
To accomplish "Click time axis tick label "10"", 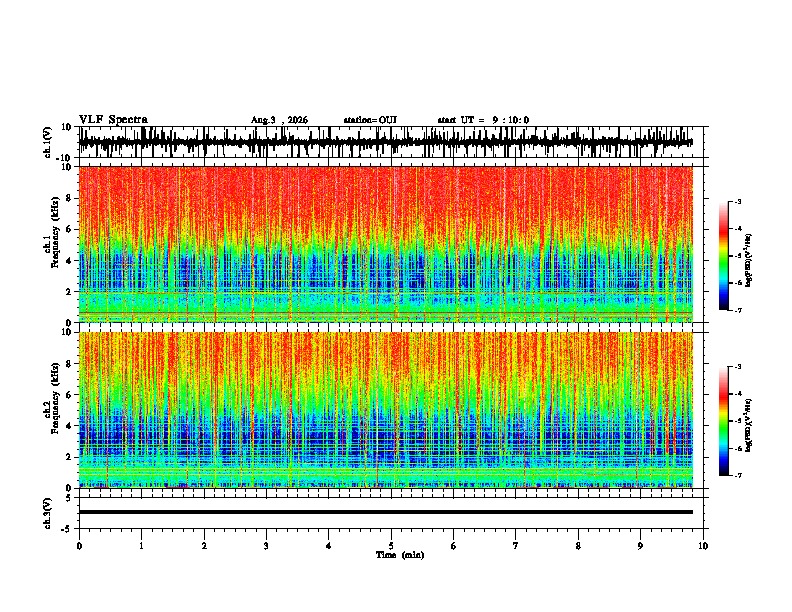I will (x=703, y=546).
